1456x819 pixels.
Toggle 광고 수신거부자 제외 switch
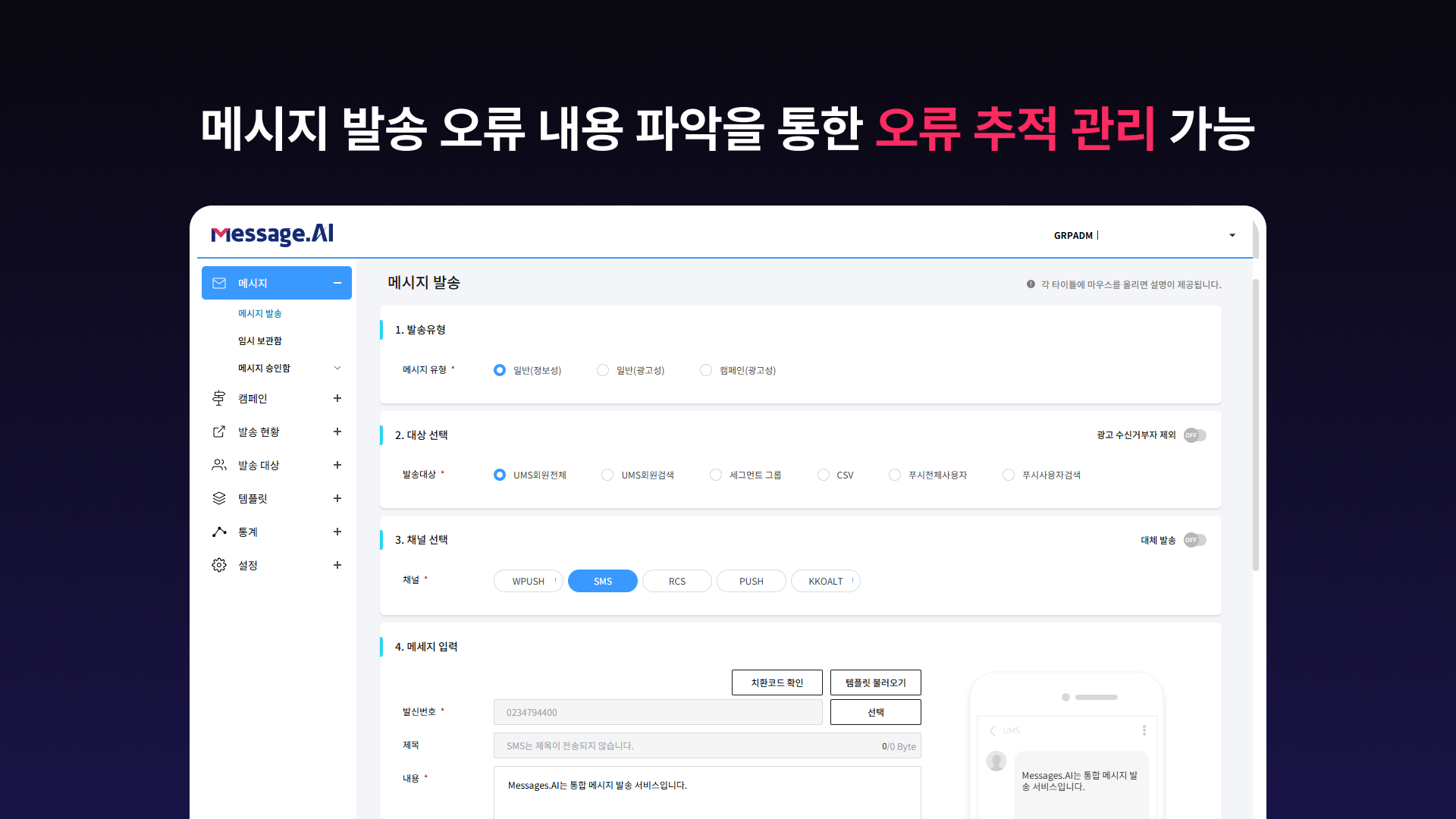click(1194, 435)
